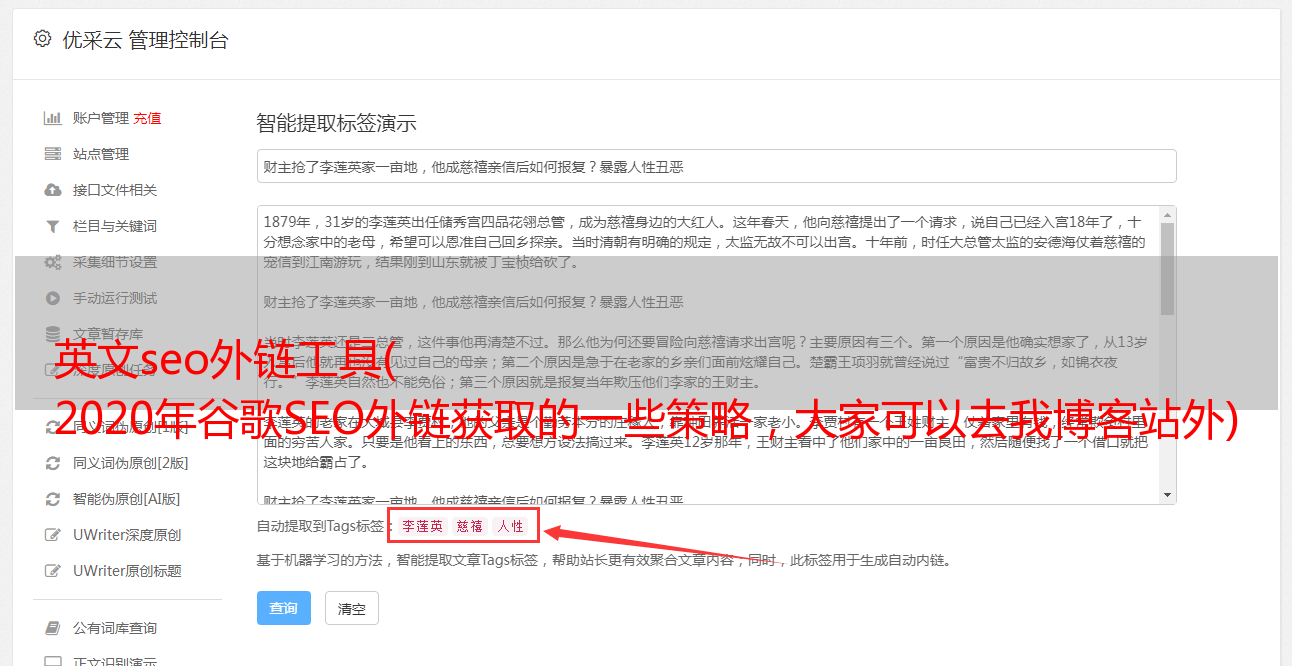Image resolution: width=1292 pixels, height=666 pixels.
Task: Click the 李莲英 extracted tag
Action: pos(422,526)
